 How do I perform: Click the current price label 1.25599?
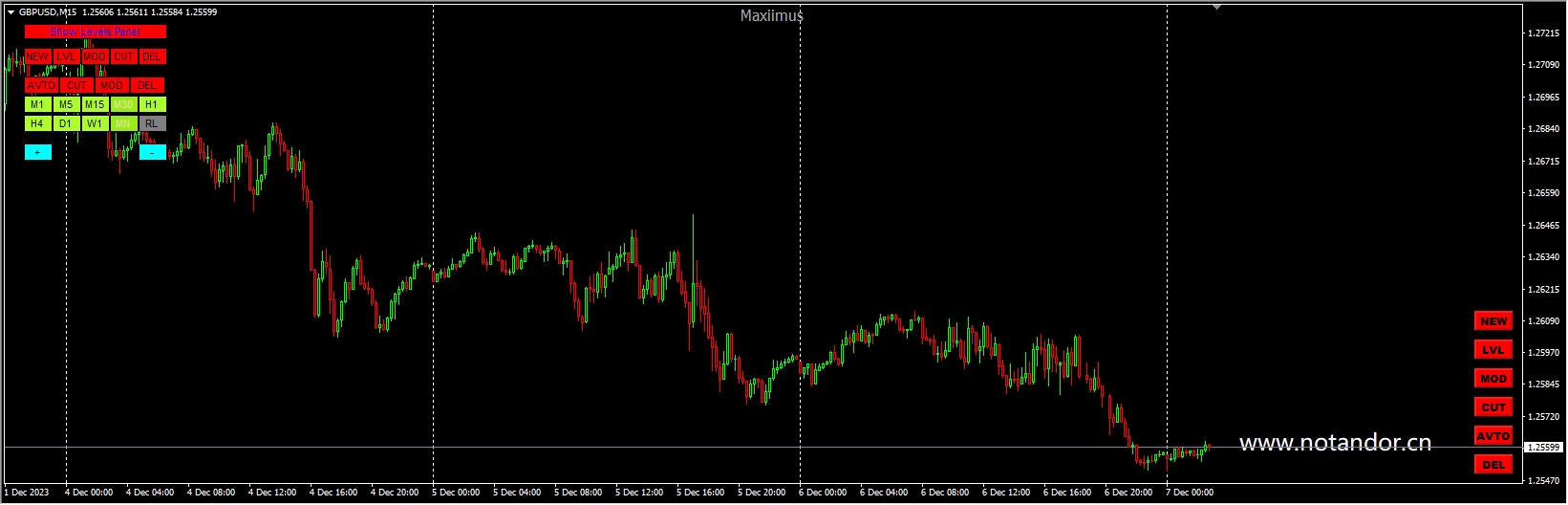click(x=1543, y=448)
